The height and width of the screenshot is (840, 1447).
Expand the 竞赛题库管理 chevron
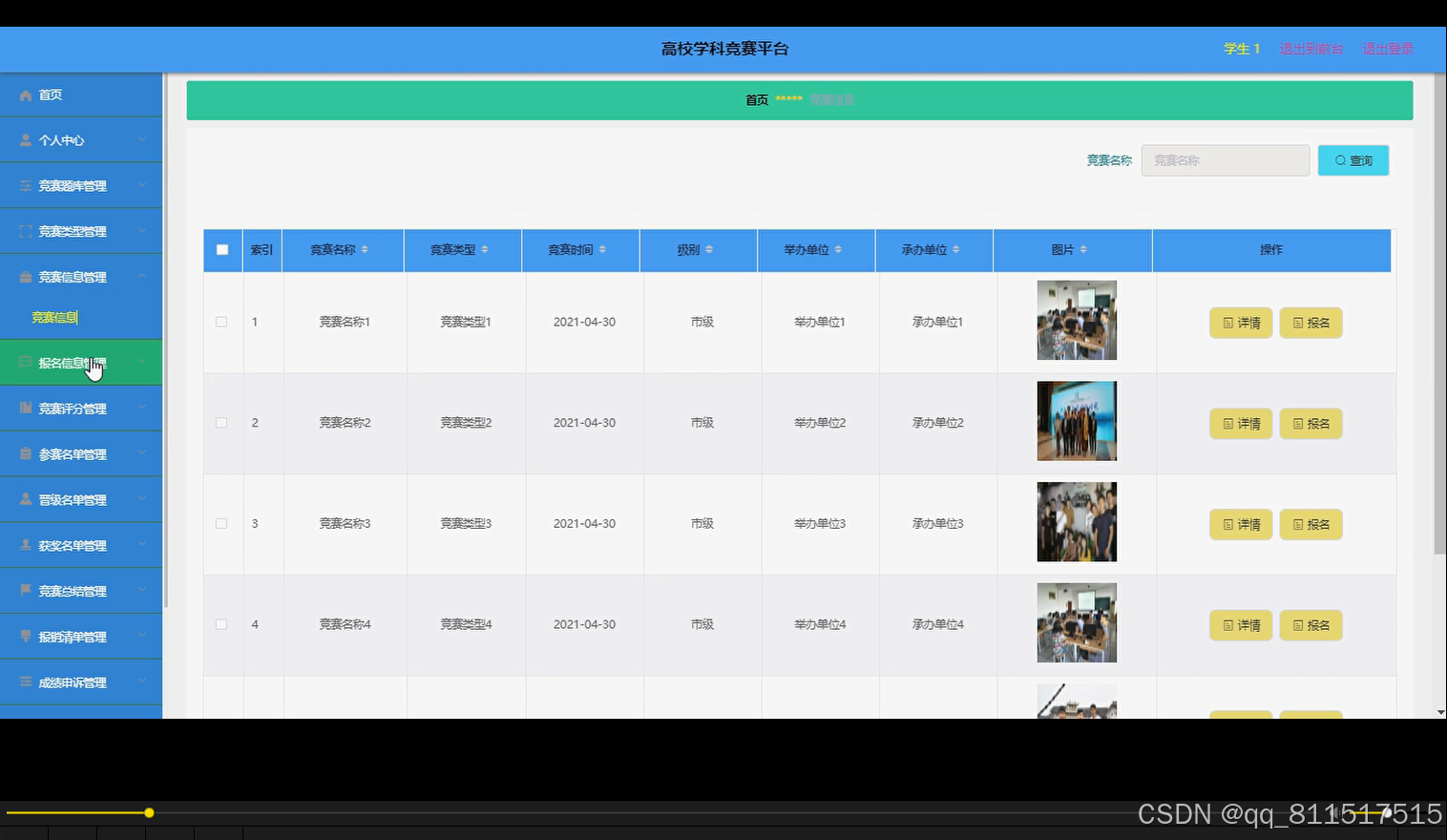coord(141,186)
